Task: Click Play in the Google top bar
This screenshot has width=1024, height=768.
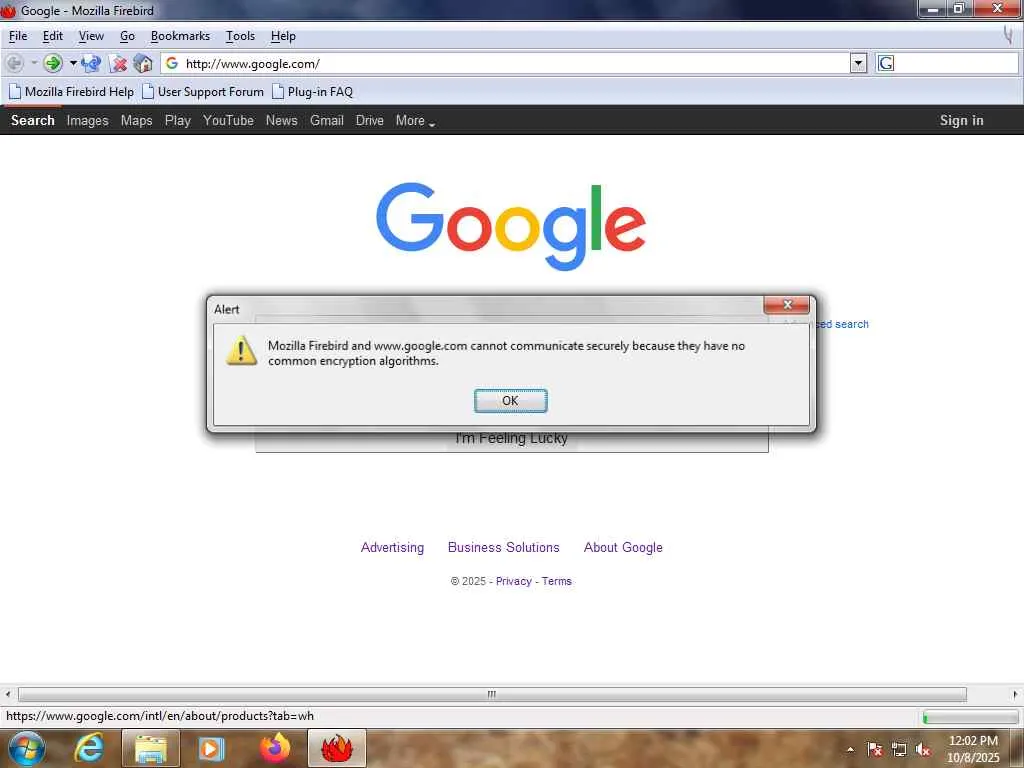Action: 178,121
